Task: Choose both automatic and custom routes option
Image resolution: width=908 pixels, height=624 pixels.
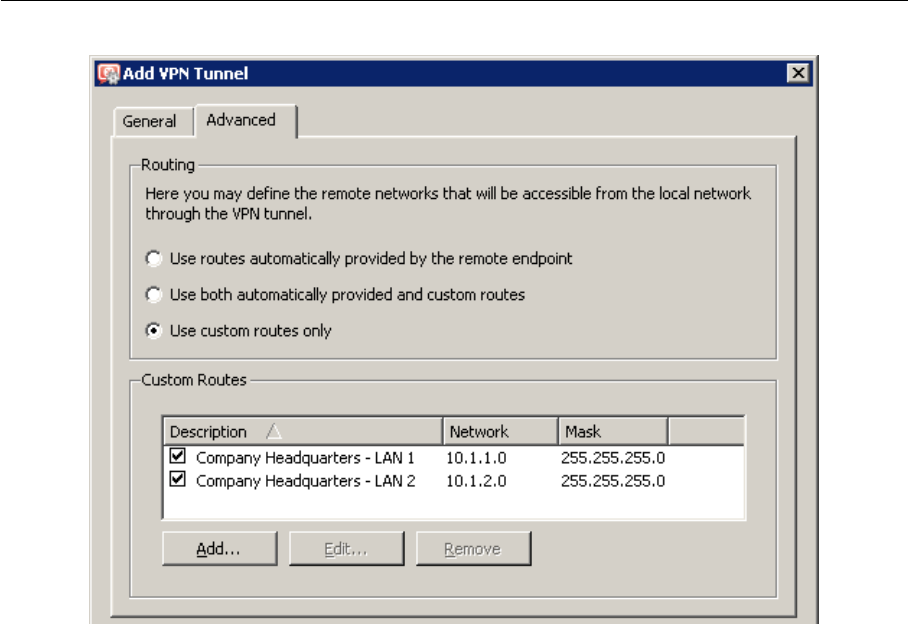Action: (x=153, y=295)
